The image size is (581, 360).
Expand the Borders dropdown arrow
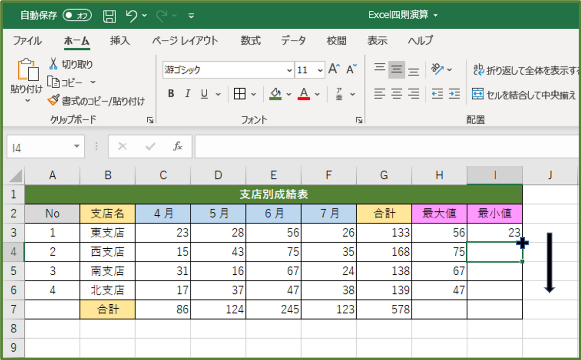(253, 94)
